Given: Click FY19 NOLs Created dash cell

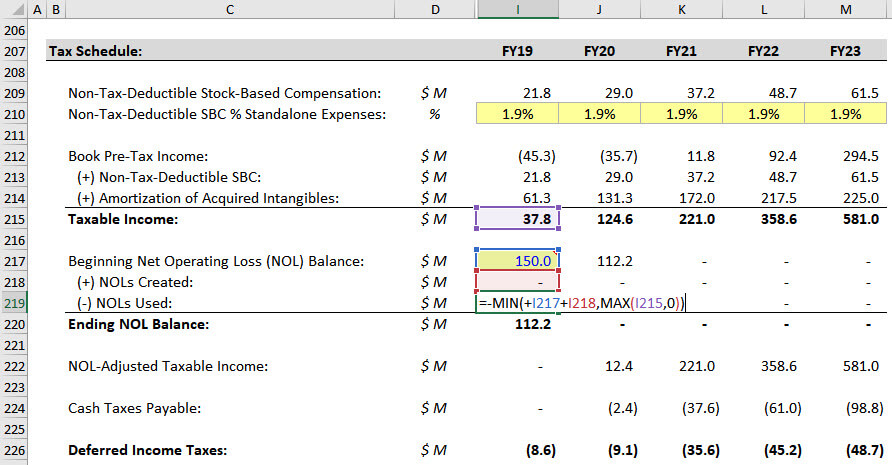Looking at the screenshot, I should tap(518, 282).
